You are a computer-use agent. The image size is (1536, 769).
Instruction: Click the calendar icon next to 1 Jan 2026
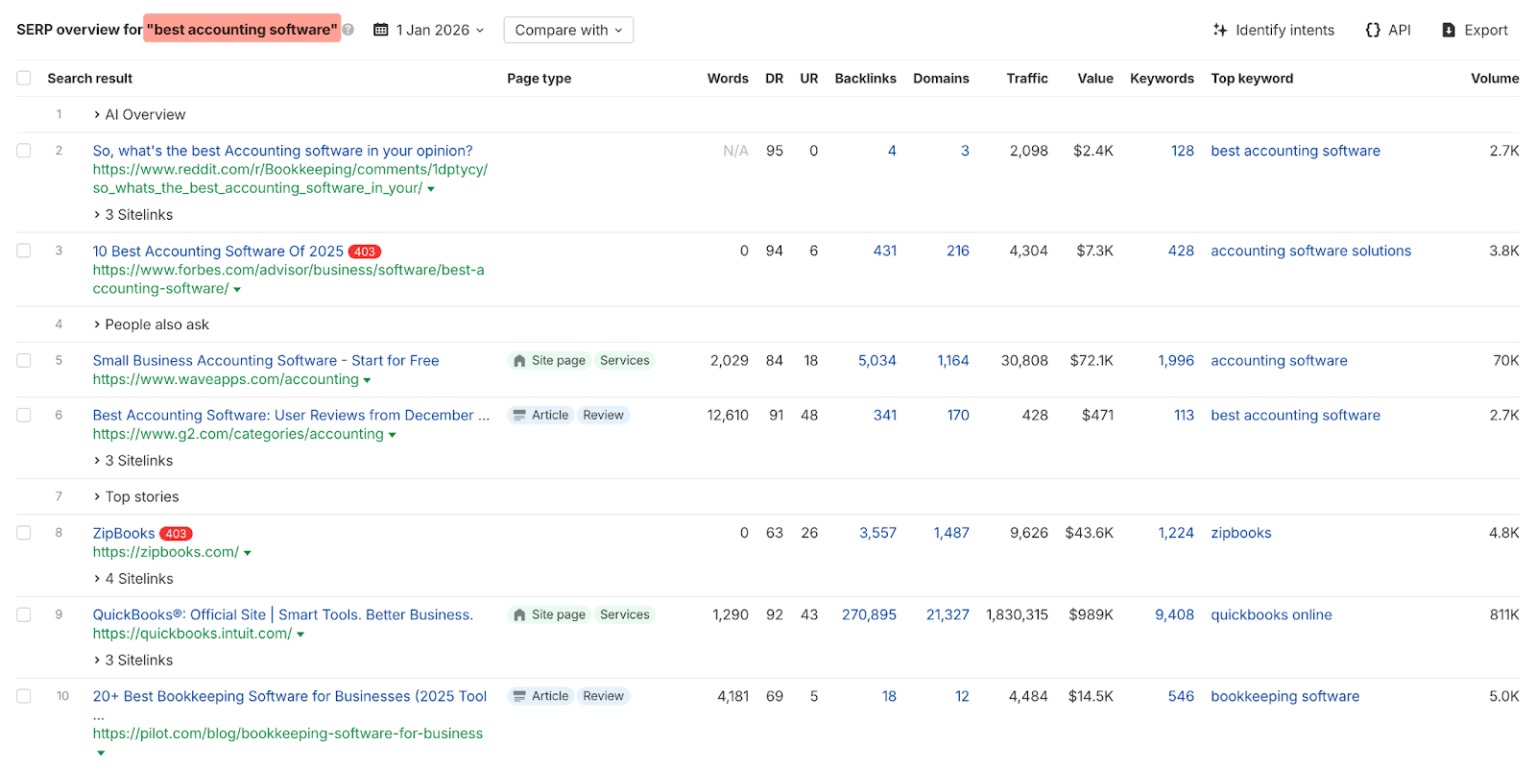coord(380,30)
